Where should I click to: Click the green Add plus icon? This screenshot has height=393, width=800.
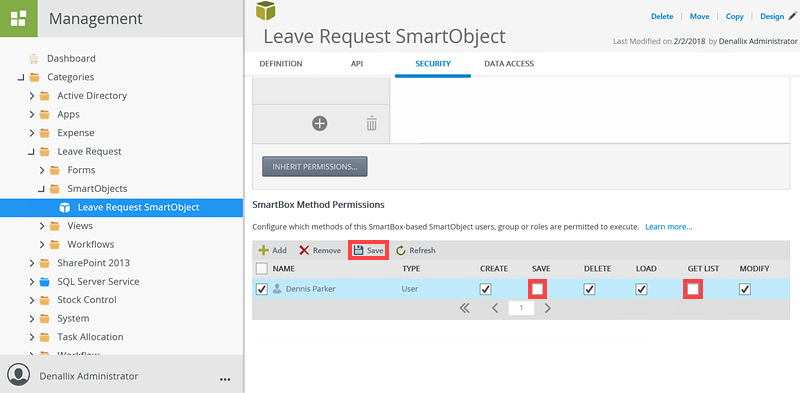click(x=263, y=251)
